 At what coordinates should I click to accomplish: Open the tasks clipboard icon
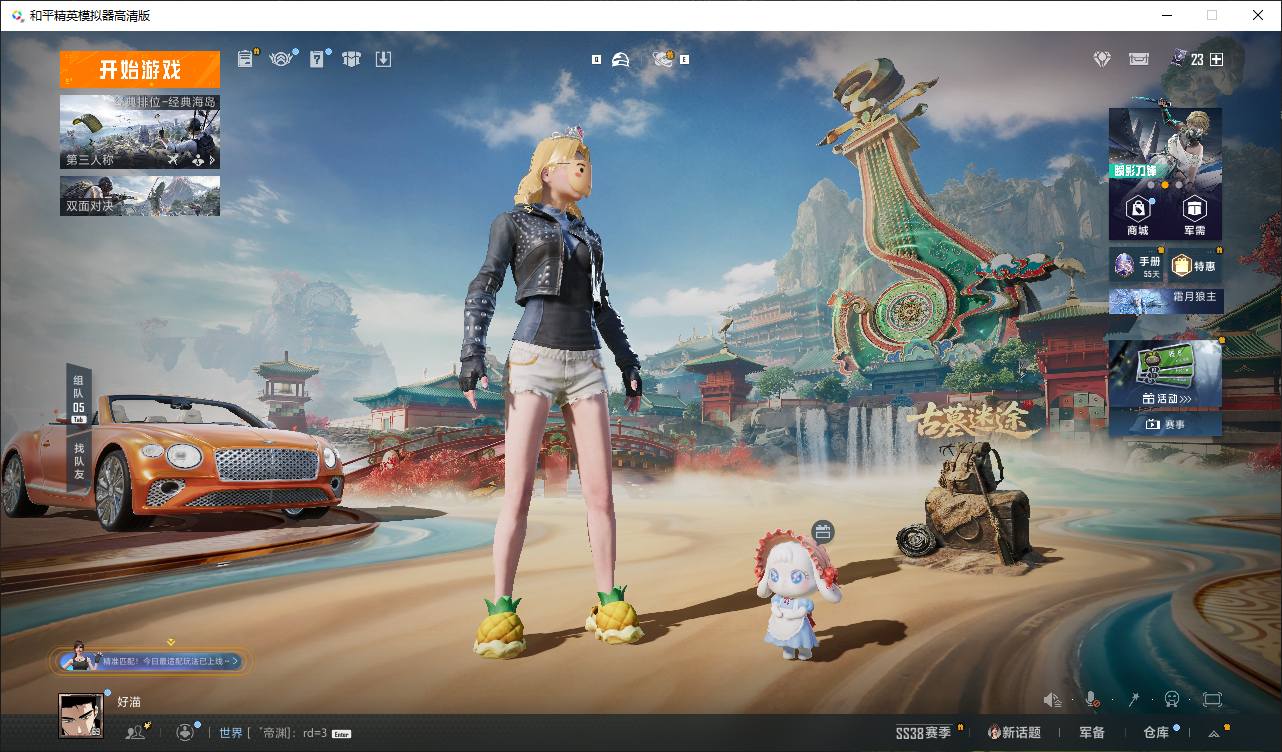coord(245,59)
